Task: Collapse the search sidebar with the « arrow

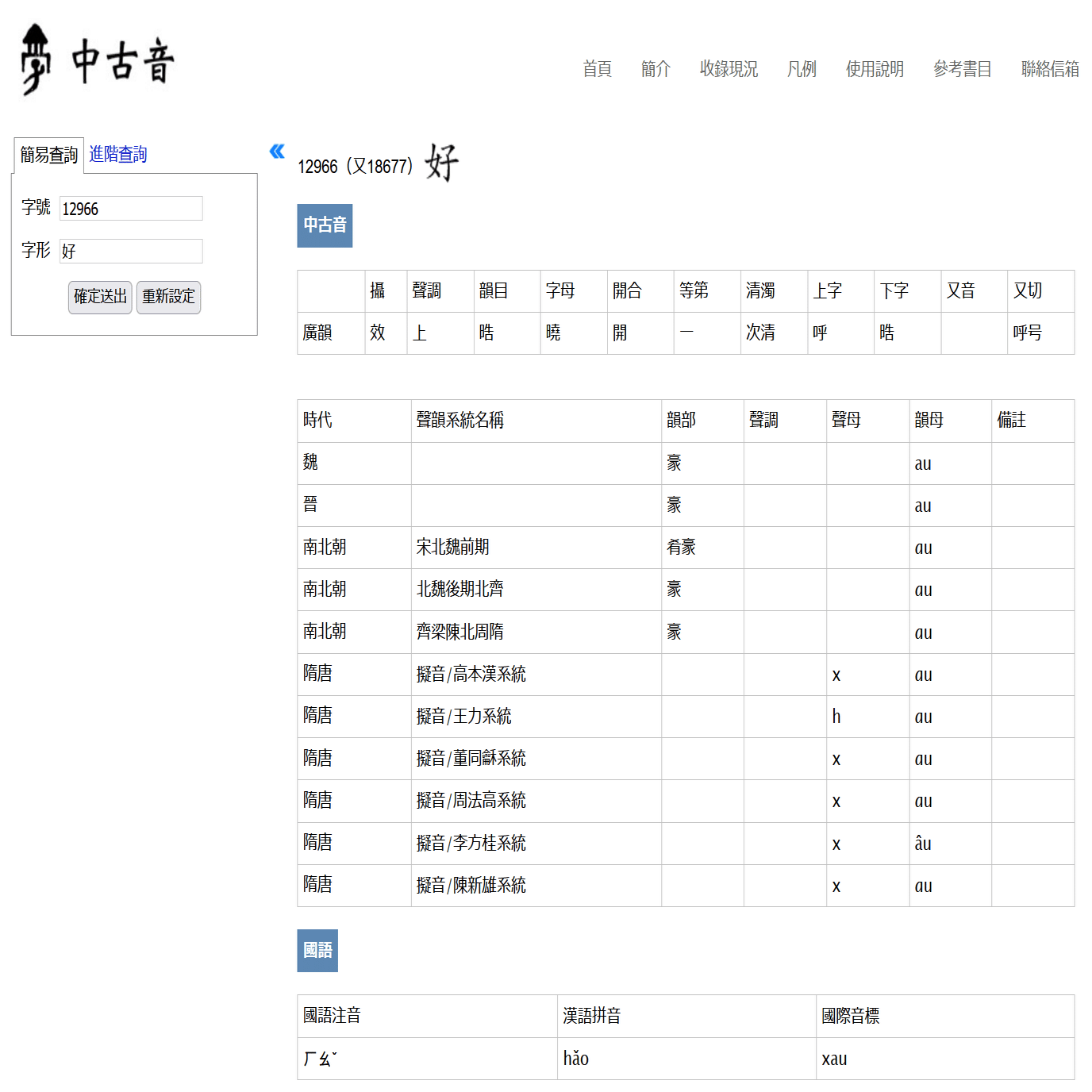Action: pyautogui.click(x=276, y=152)
